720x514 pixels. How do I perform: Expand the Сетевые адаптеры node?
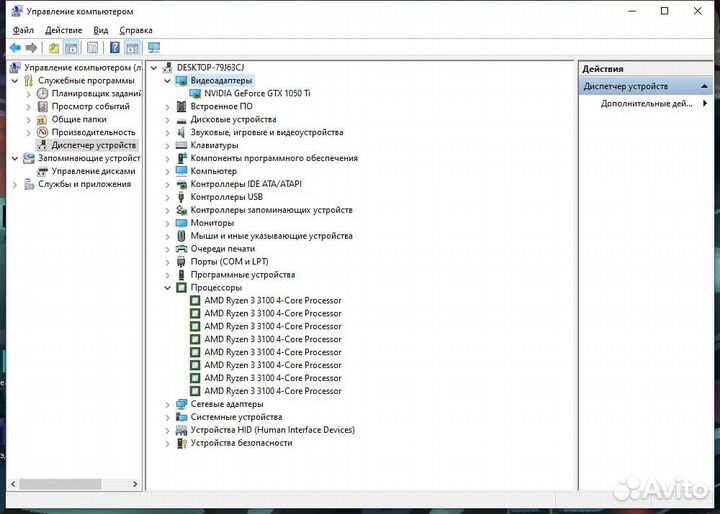(x=168, y=404)
